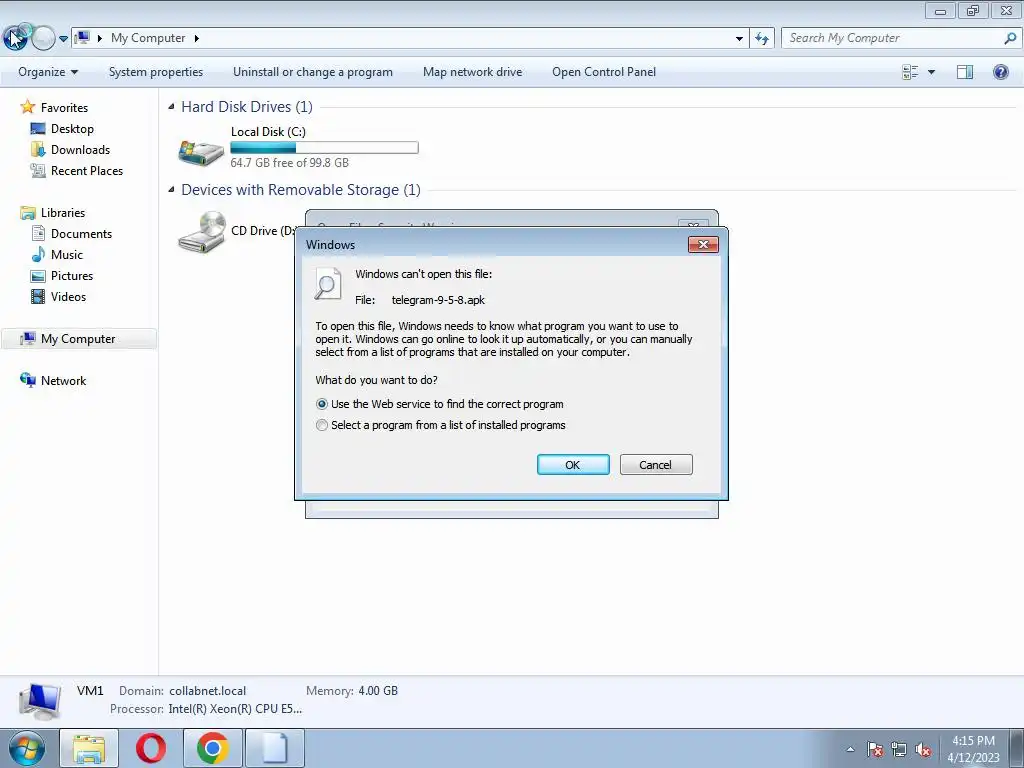This screenshot has height=768, width=1024.
Task: Click the Back navigation arrow button
Action: tap(14, 38)
